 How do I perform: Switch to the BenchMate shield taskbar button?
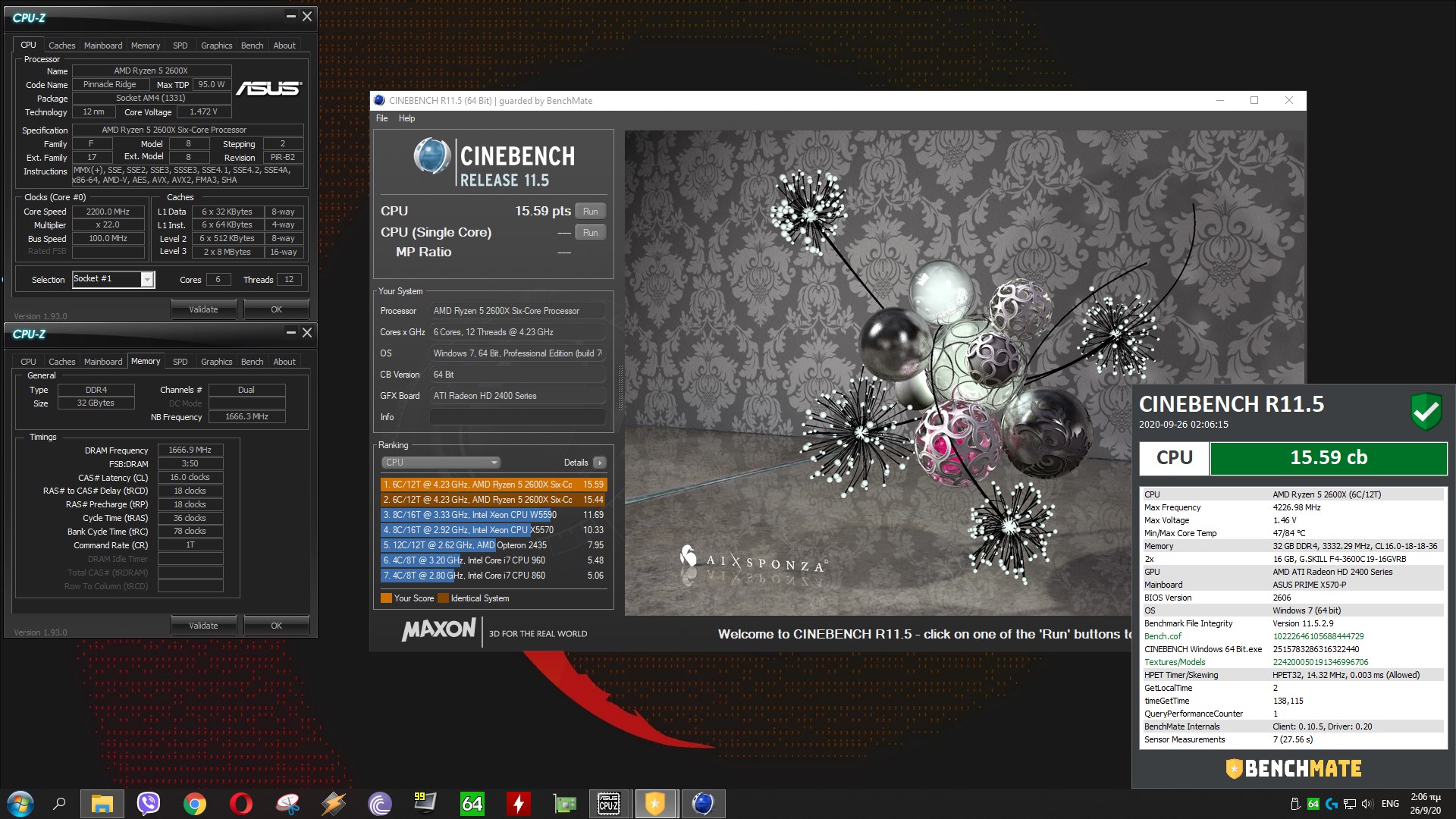656,804
